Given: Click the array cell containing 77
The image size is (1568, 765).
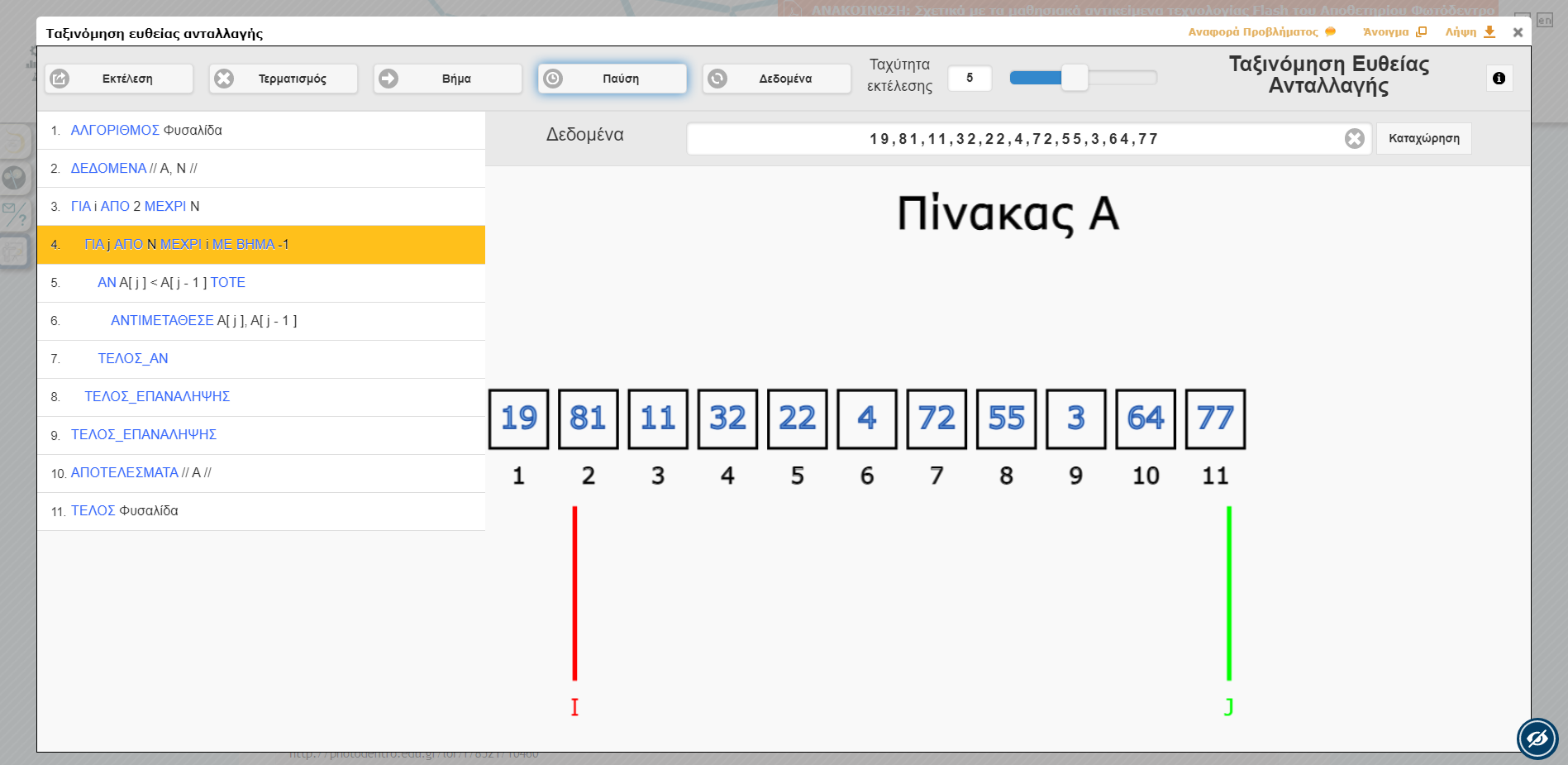Looking at the screenshot, I should click(x=1214, y=419).
